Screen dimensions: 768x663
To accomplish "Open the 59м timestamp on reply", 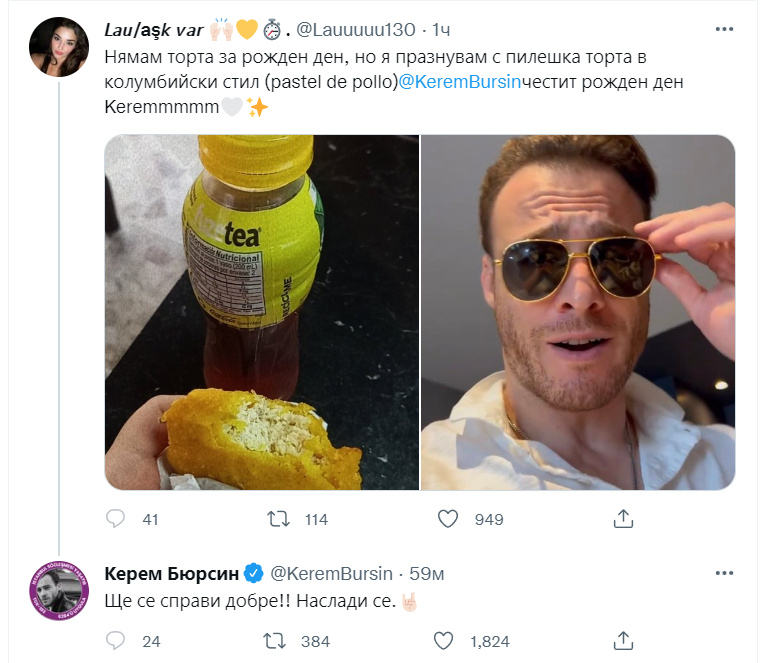I will [x=427, y=573].
